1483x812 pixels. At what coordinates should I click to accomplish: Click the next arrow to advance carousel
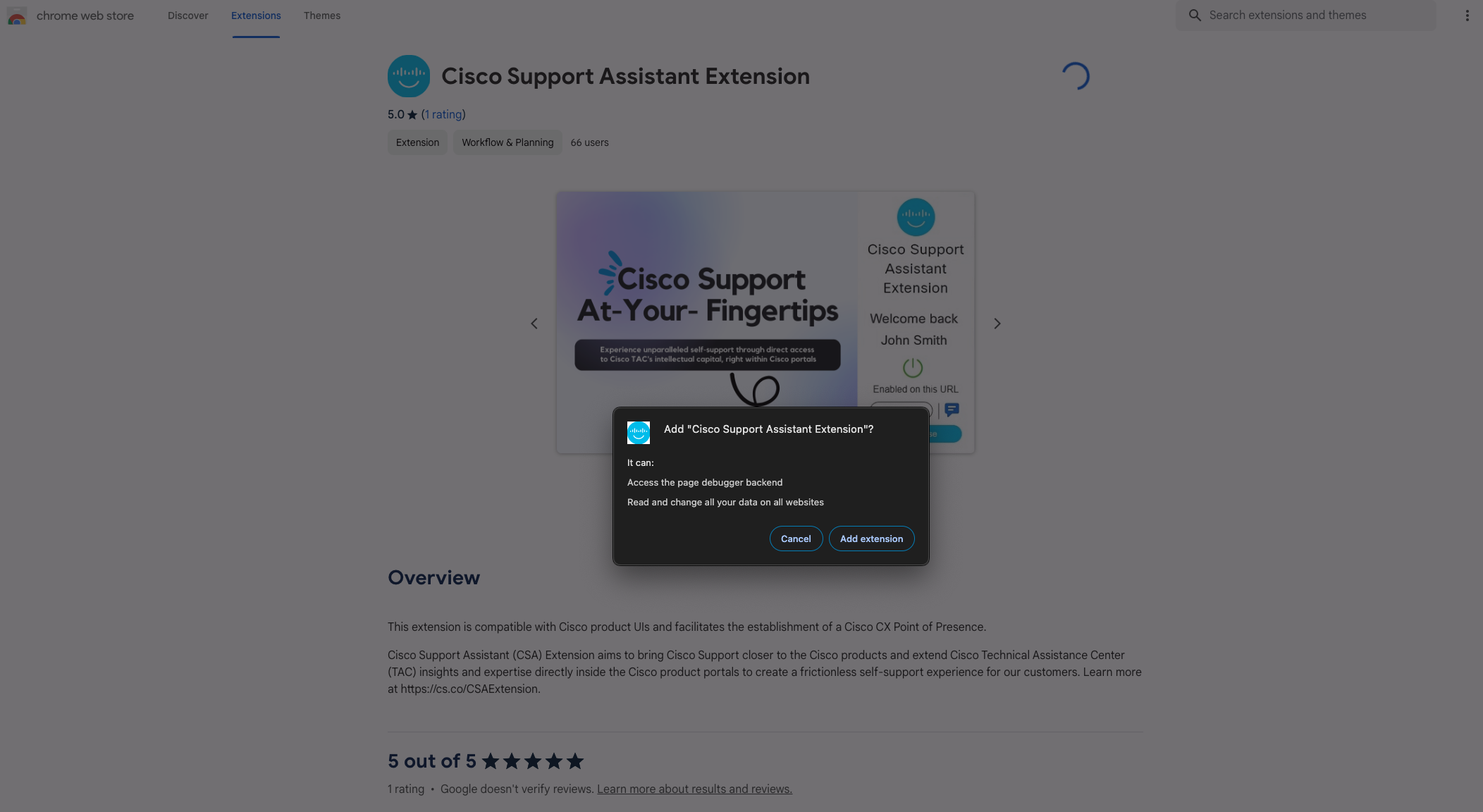coord(997,323)
